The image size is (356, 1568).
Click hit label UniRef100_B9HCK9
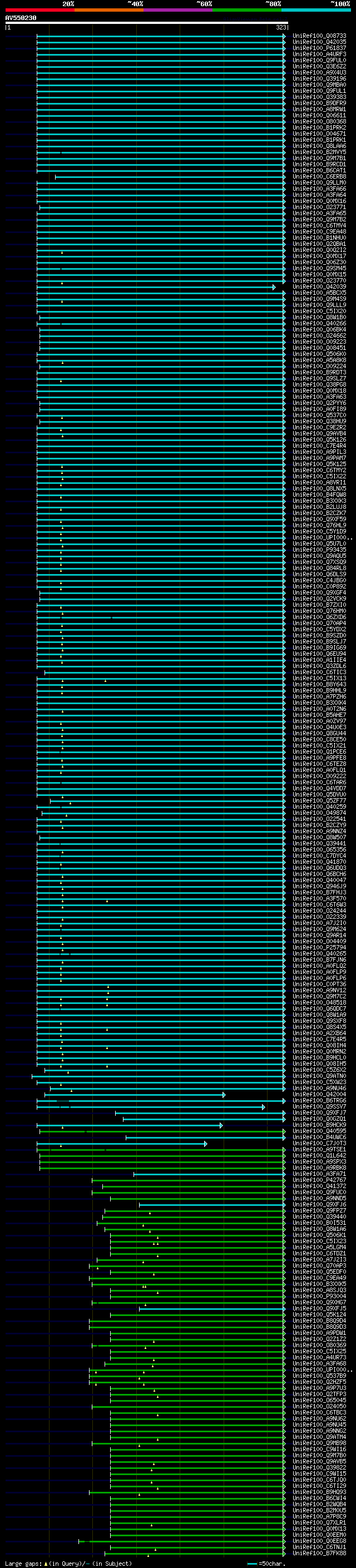pyautogui.click(x=319, y=1125)
